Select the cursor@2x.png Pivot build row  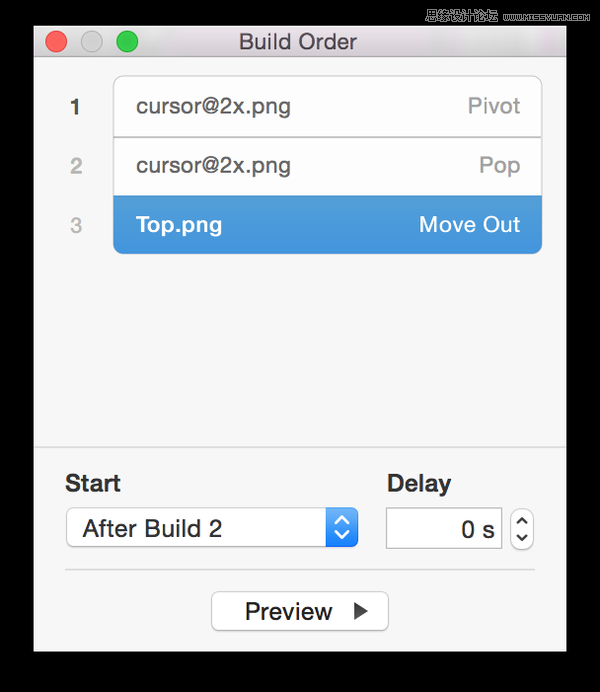[x=327, y=106]
